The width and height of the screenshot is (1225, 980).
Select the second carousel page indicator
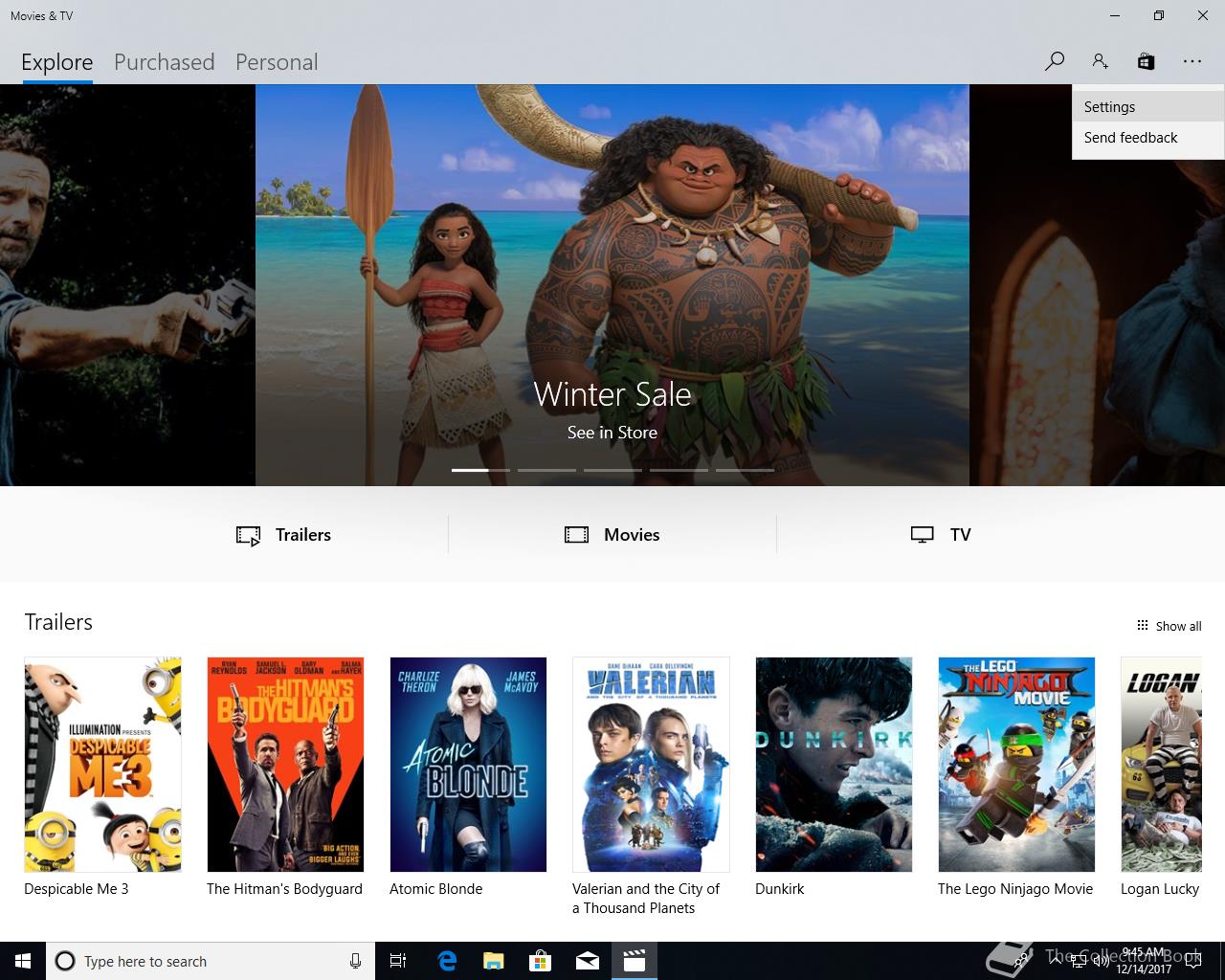pyautogui.click(x=546, y=470)
